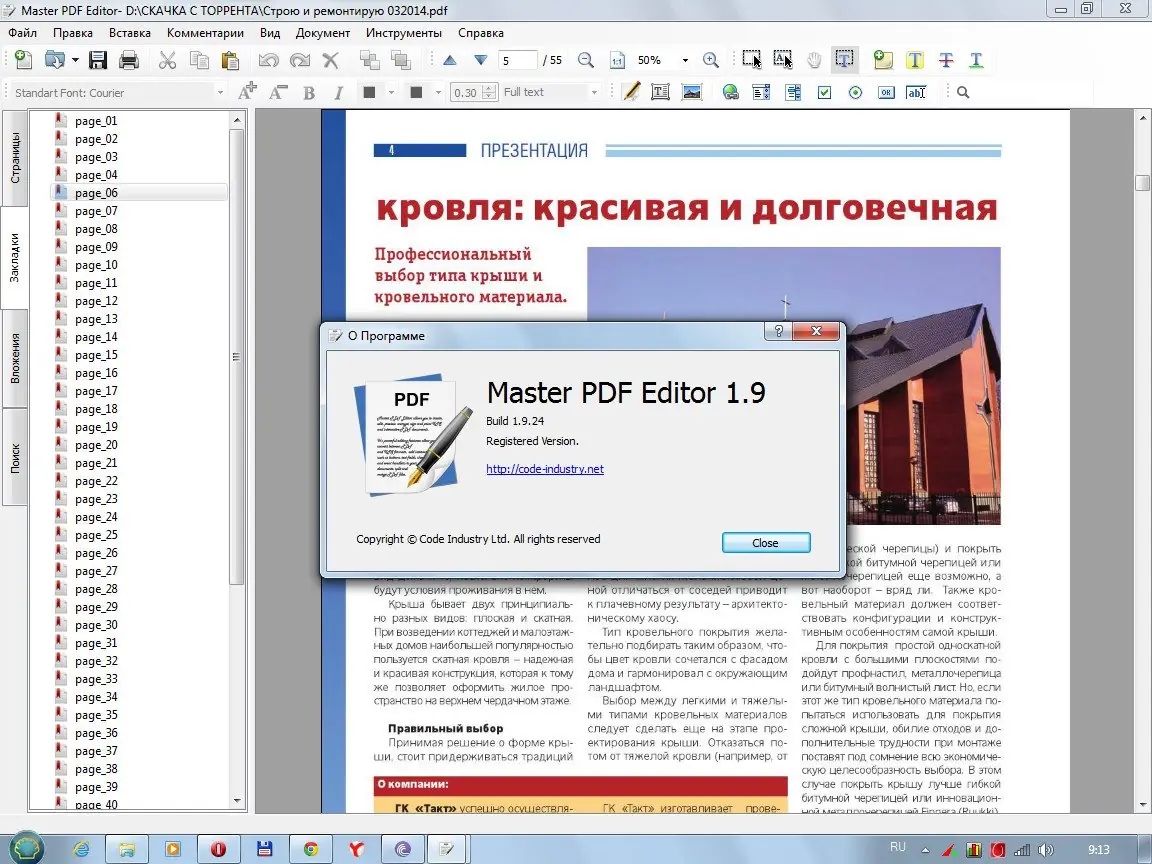Click the Highlight Text yellow T icon
Screen dimensions: 1152x864
tap(915, 60)
